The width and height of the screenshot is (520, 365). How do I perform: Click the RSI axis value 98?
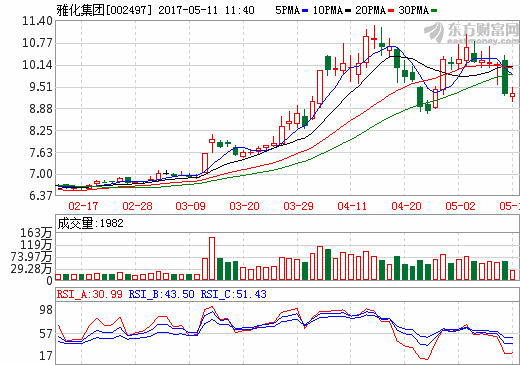pos(46,310)
